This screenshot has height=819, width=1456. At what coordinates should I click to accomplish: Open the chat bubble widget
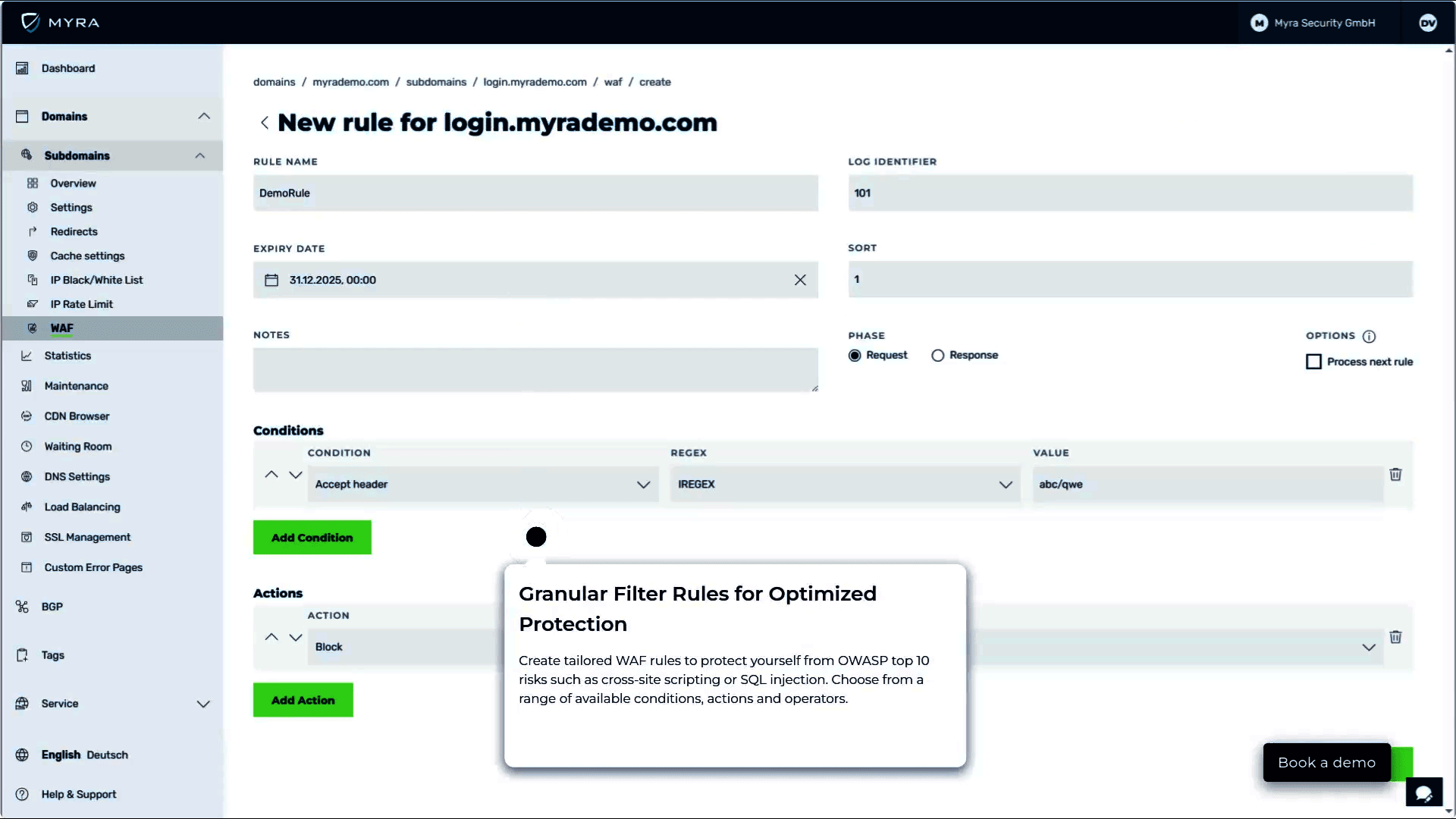click(1423, 793)
